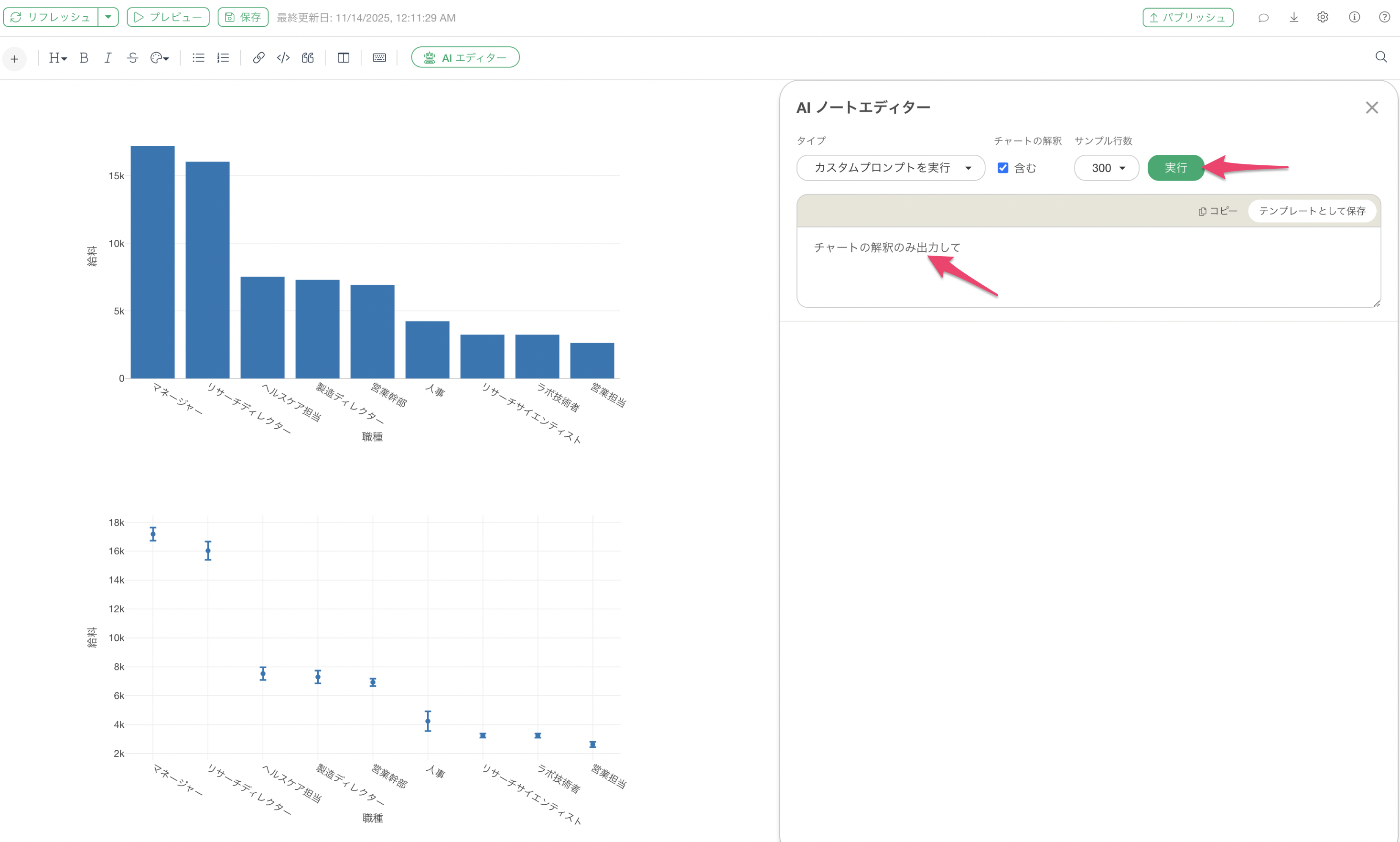The width and height of the screenshot is (1400, 842).
Task: Open the AI エディター button
Action: [x=465, y=58]
